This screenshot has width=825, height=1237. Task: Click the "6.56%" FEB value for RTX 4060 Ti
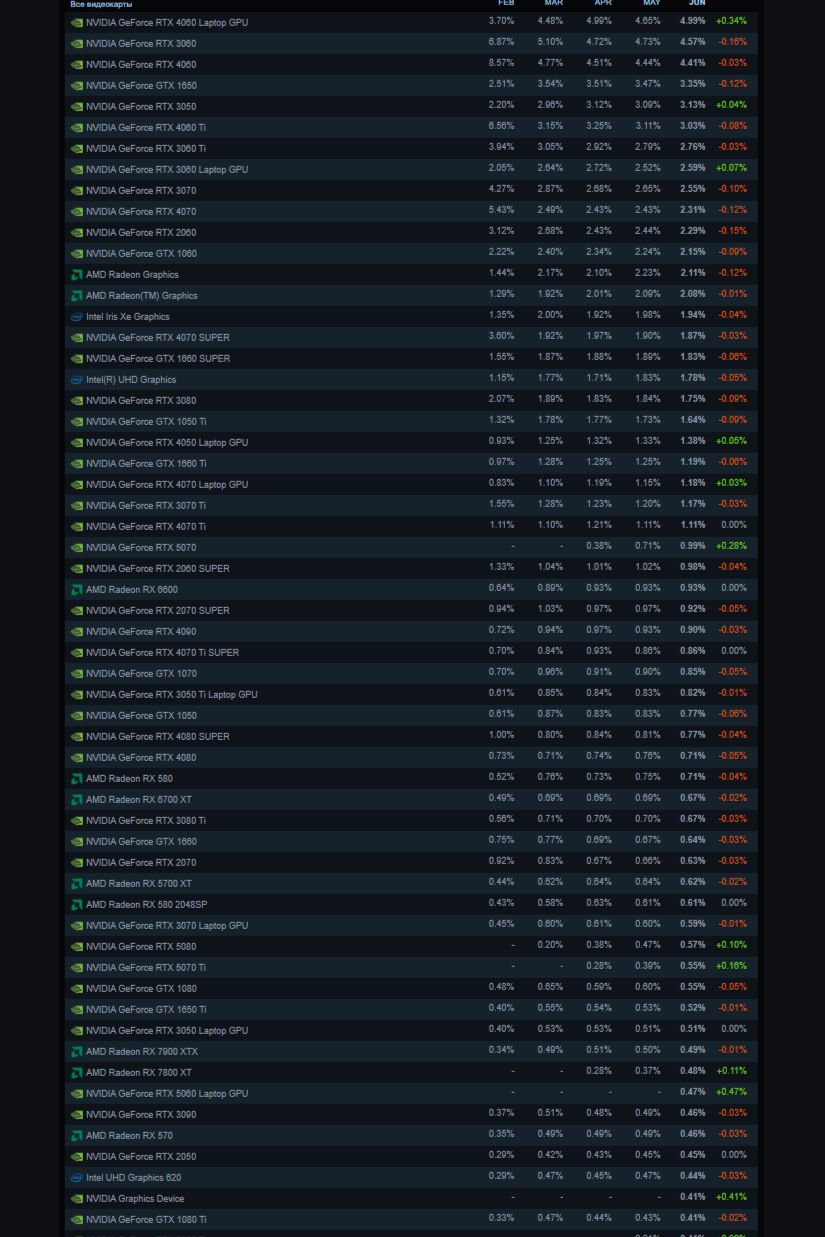pos(501,126)
